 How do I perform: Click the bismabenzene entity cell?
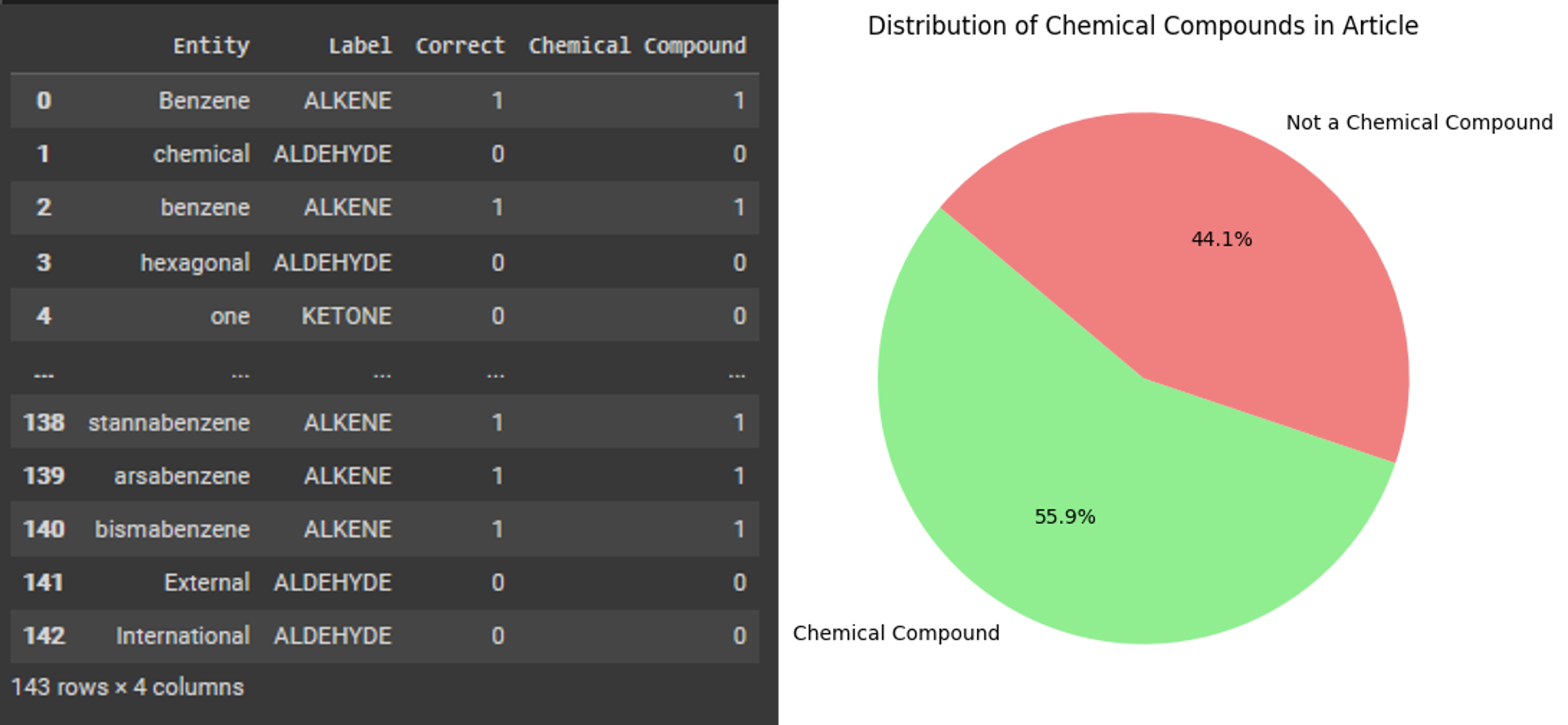tap(172, 529)
